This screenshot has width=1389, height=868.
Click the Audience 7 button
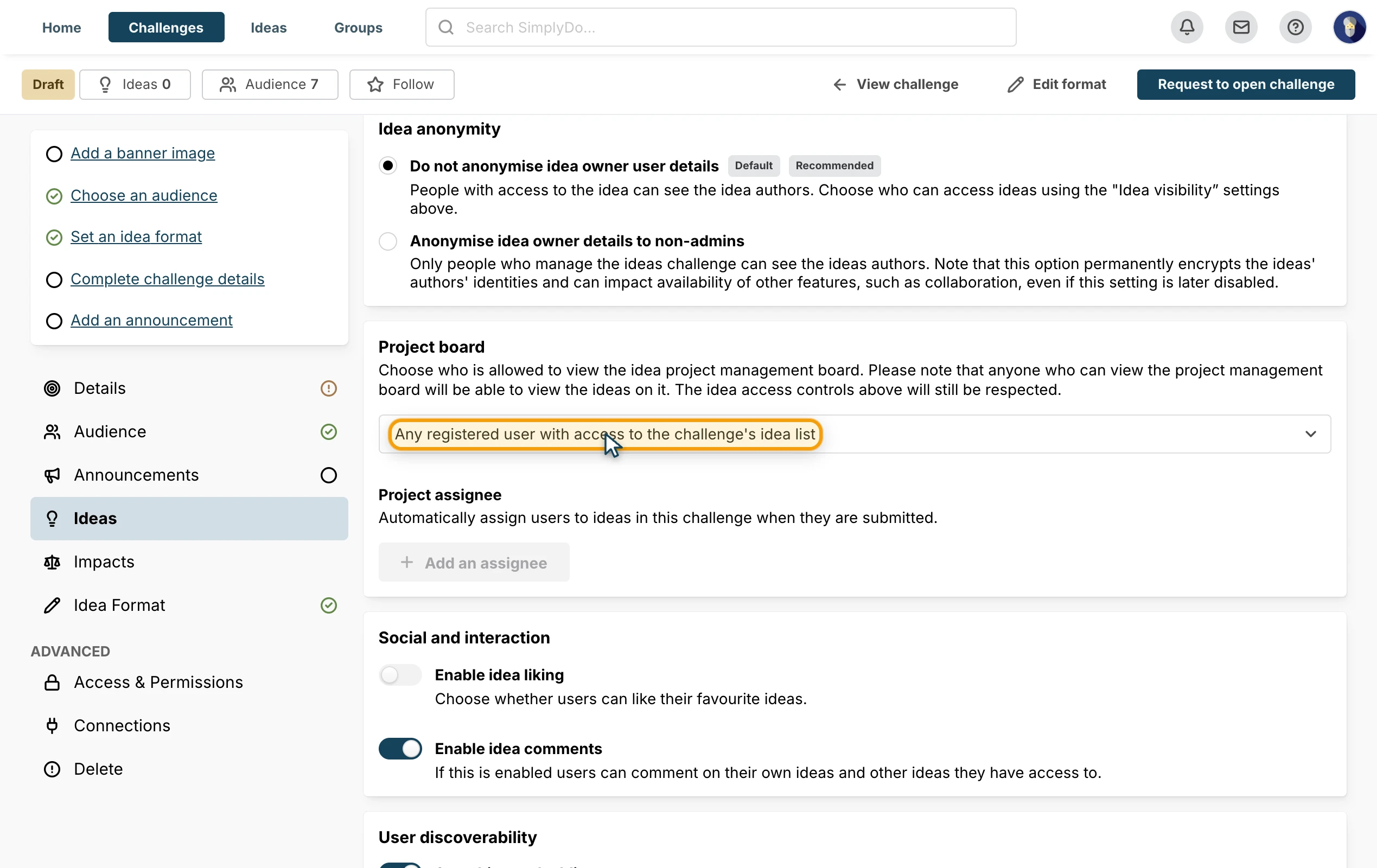click(x=270, y=85)
